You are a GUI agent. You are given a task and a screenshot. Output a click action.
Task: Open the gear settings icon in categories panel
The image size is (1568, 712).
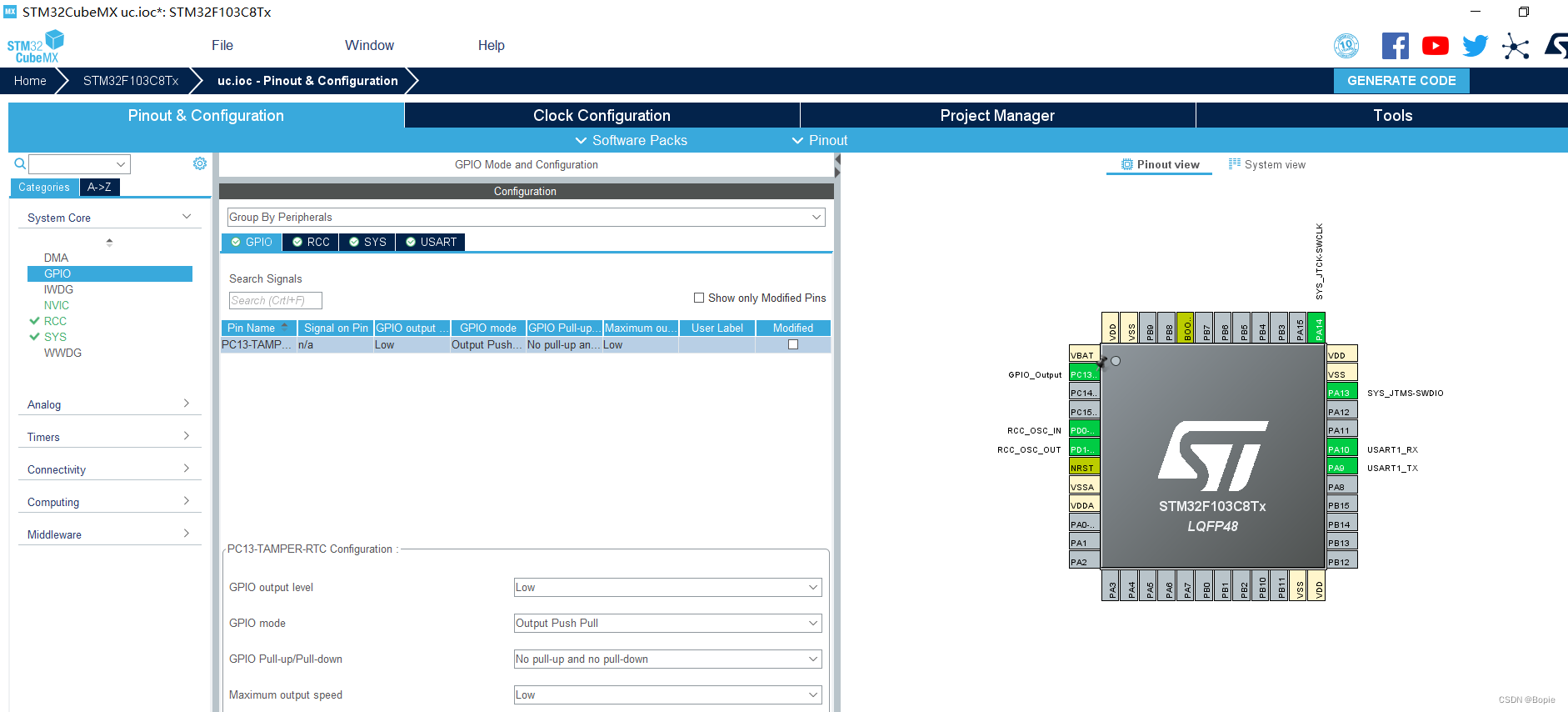[x=200, y=163]
